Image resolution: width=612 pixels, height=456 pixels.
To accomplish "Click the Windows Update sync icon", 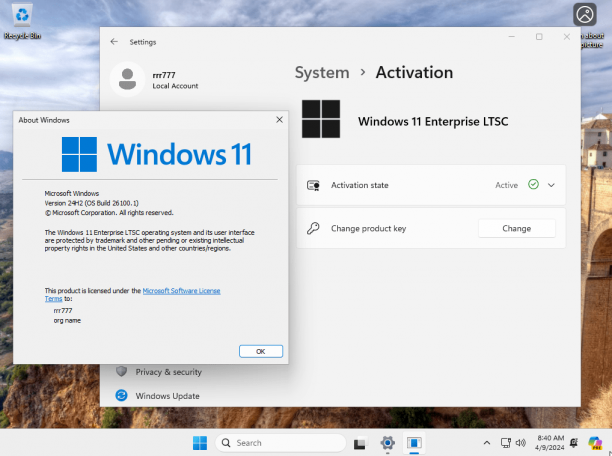I will click(121, 395).
